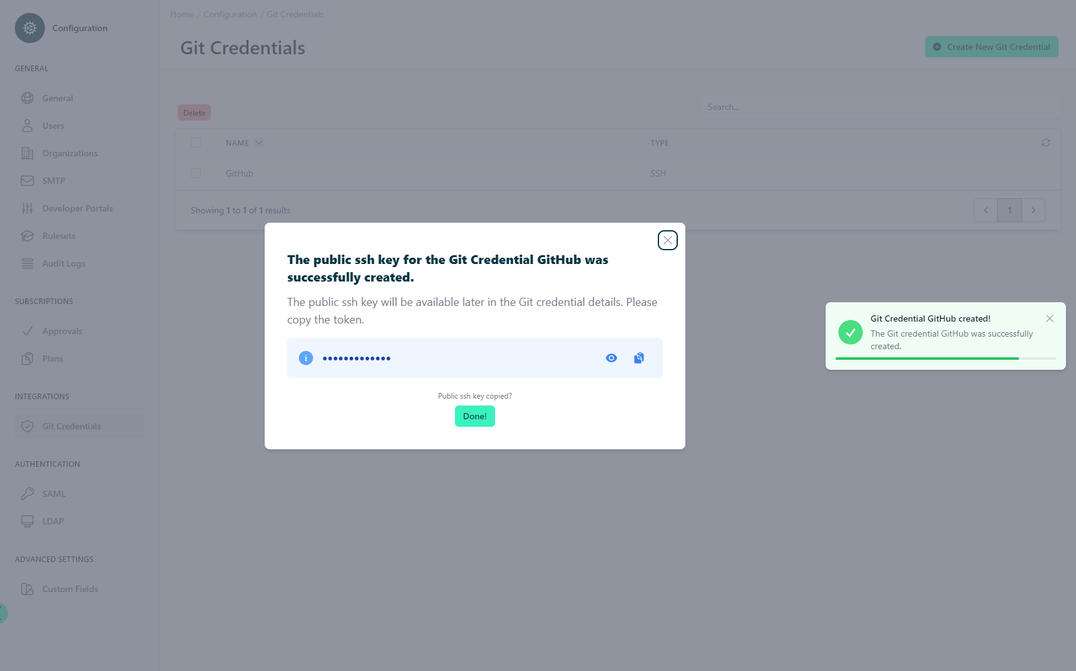Select the Users section icon
The image size is (1076, 671).
click(x=28, y=125)
